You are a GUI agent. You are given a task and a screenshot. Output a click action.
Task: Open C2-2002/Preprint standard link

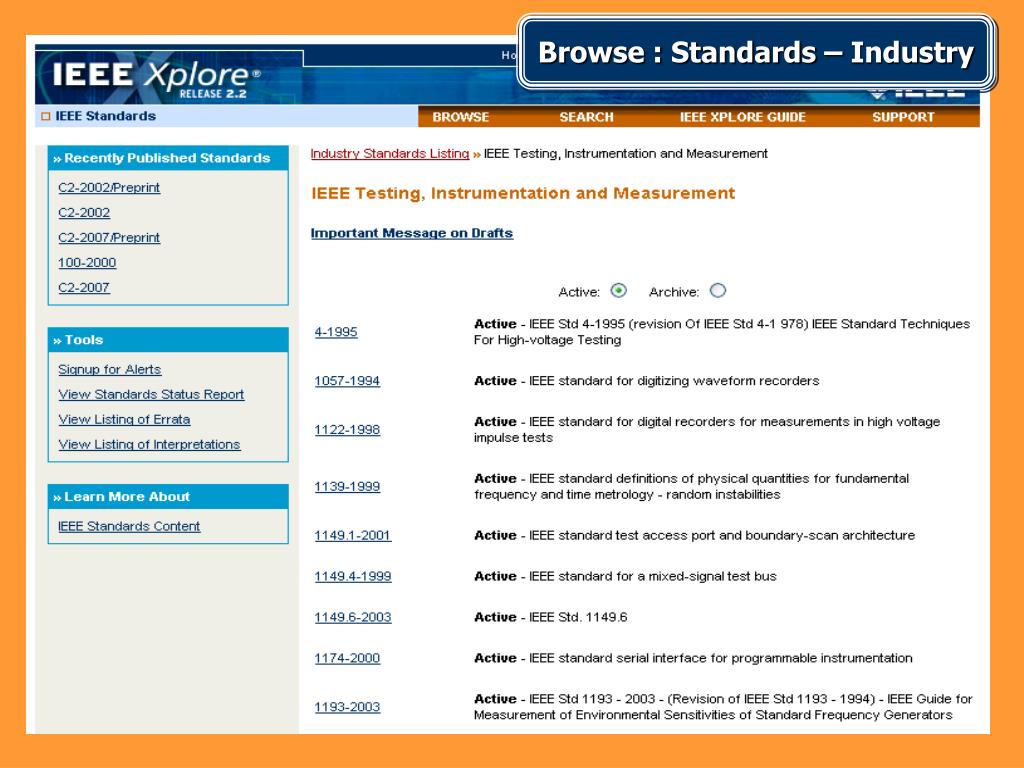(x=109, y=188)
